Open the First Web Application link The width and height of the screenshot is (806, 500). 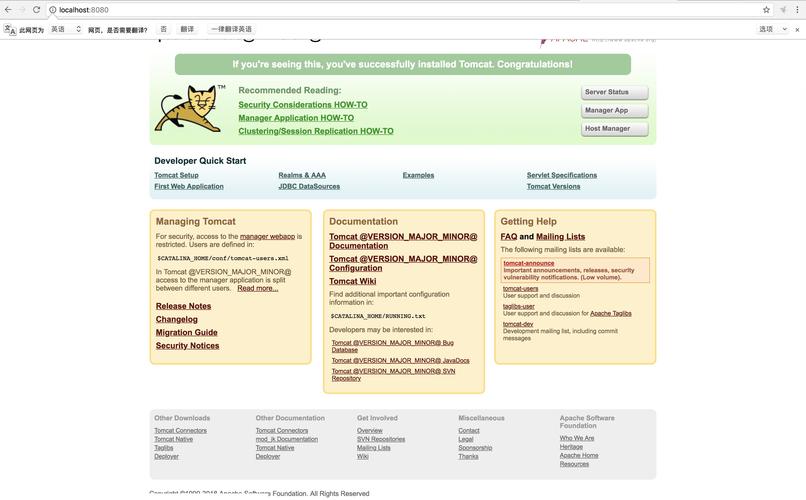click(x=189, y=187)
